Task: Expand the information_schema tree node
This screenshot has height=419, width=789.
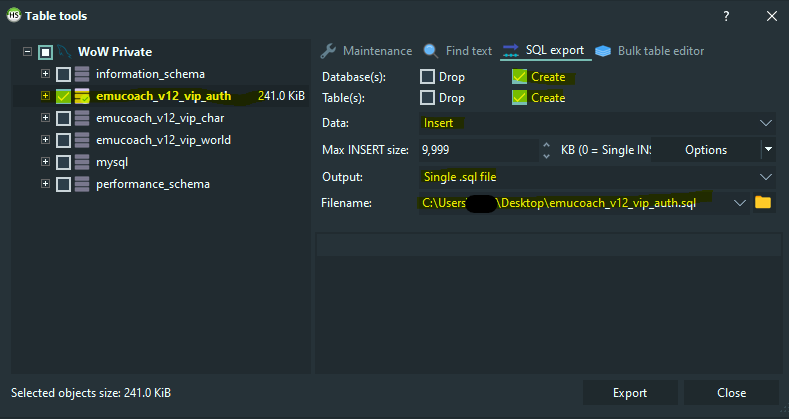Action: pyautogui.click(x=45, y=74)
